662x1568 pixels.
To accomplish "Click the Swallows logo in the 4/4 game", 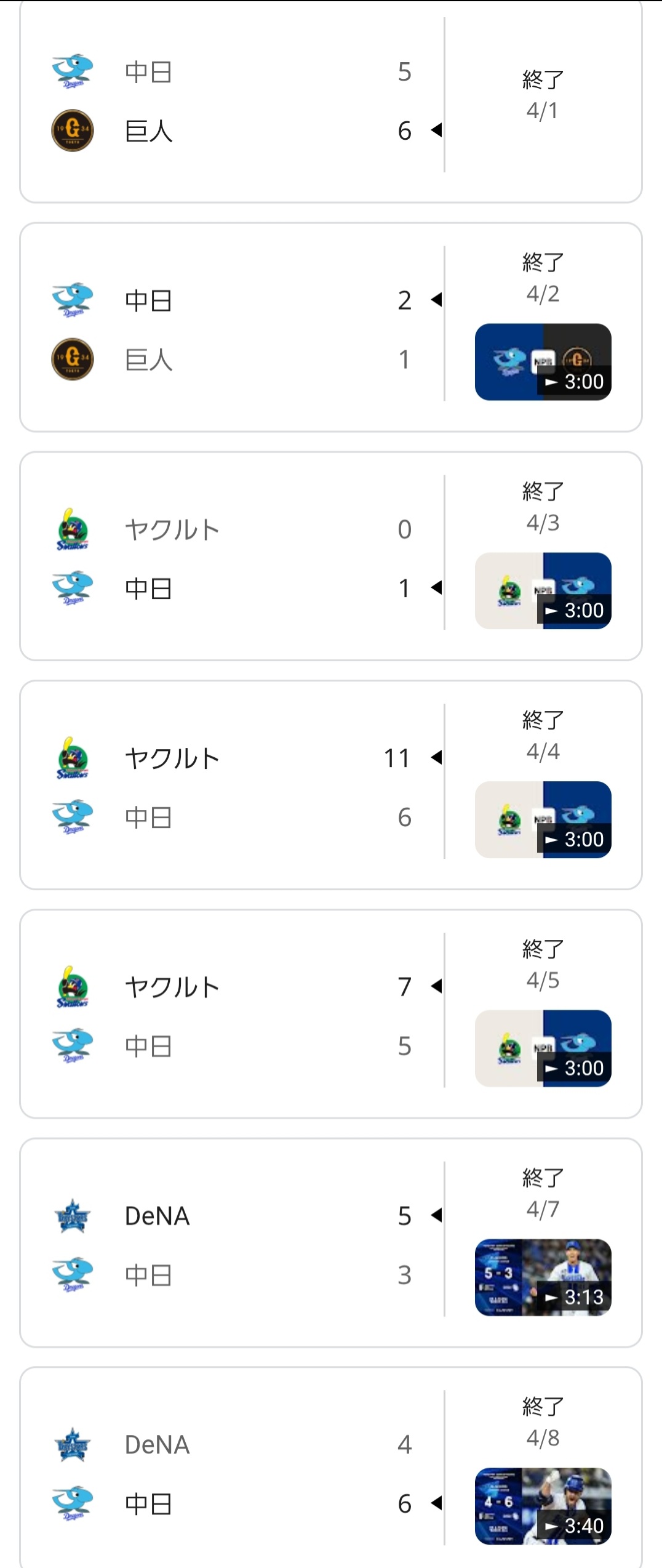I will tap(73, 758).
